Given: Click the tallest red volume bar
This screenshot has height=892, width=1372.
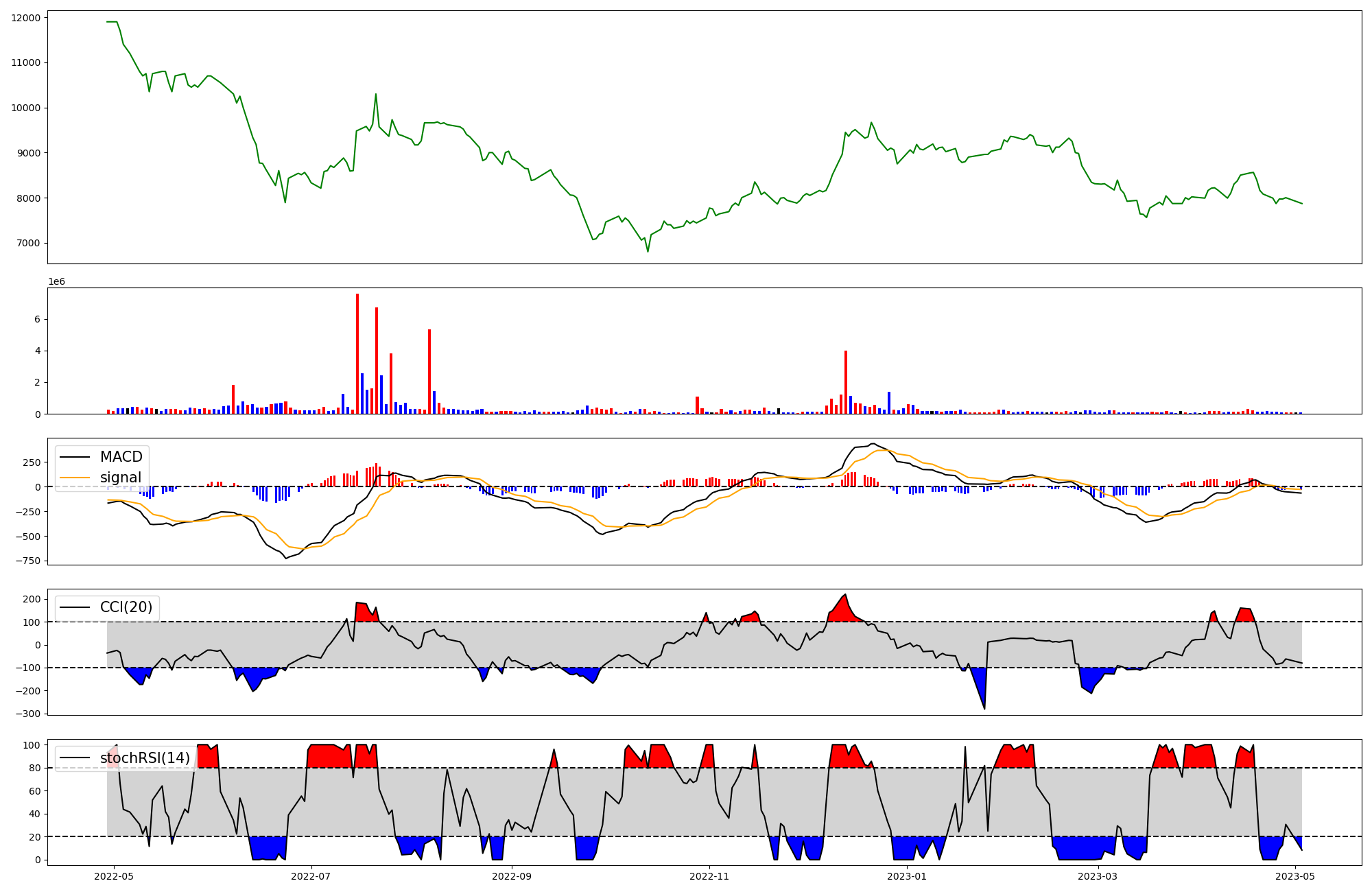Looking at the screenshot, I should tap(357, 353).
